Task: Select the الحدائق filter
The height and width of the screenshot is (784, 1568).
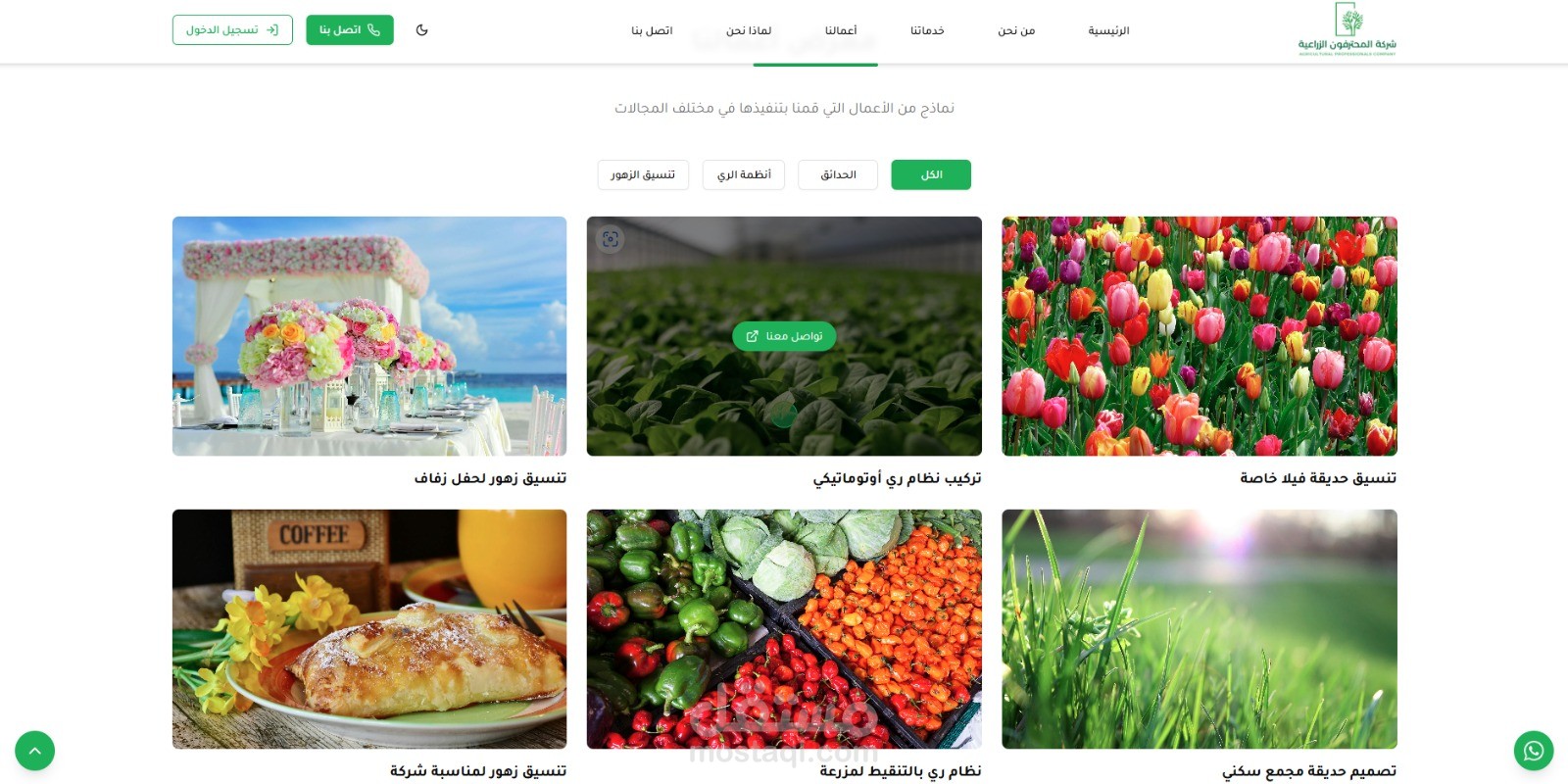Action: pyautogui.click(x=838, y=174)
